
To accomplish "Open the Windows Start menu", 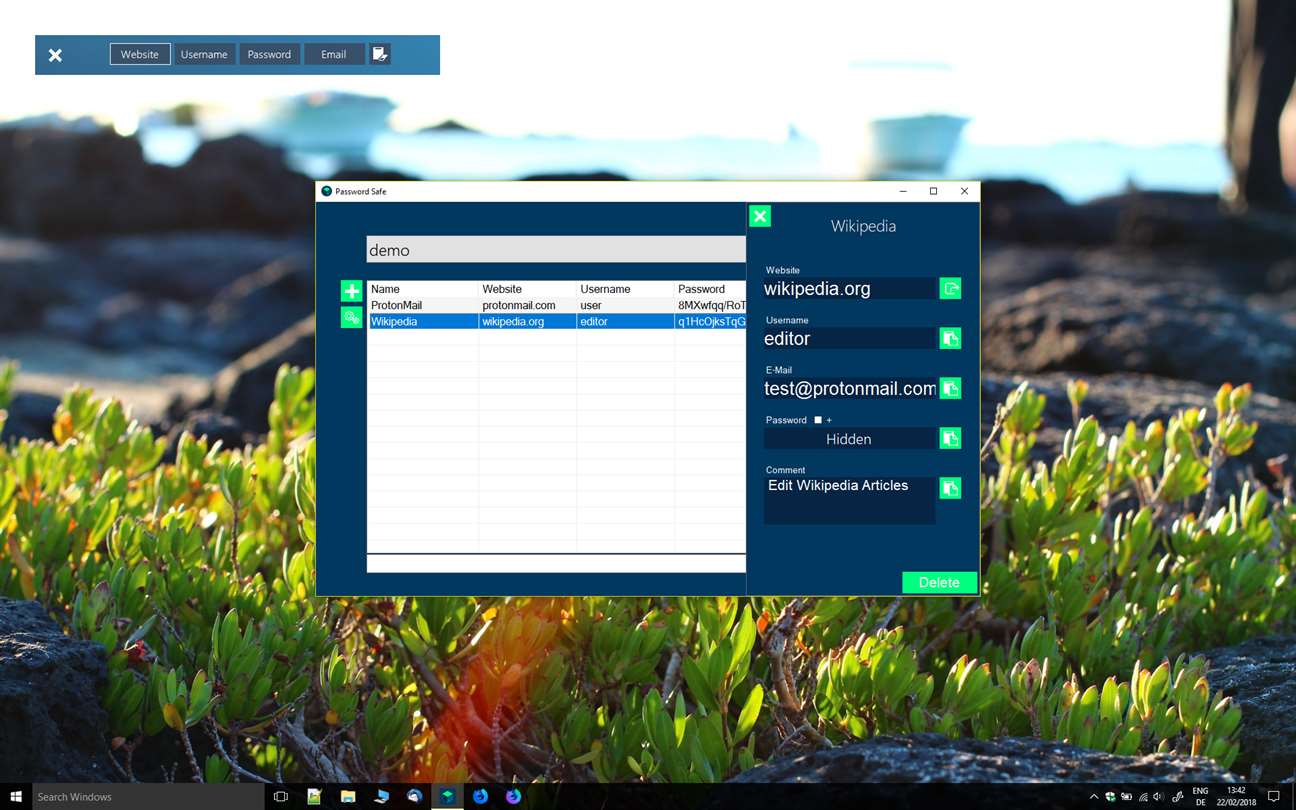I will point(16,796).
